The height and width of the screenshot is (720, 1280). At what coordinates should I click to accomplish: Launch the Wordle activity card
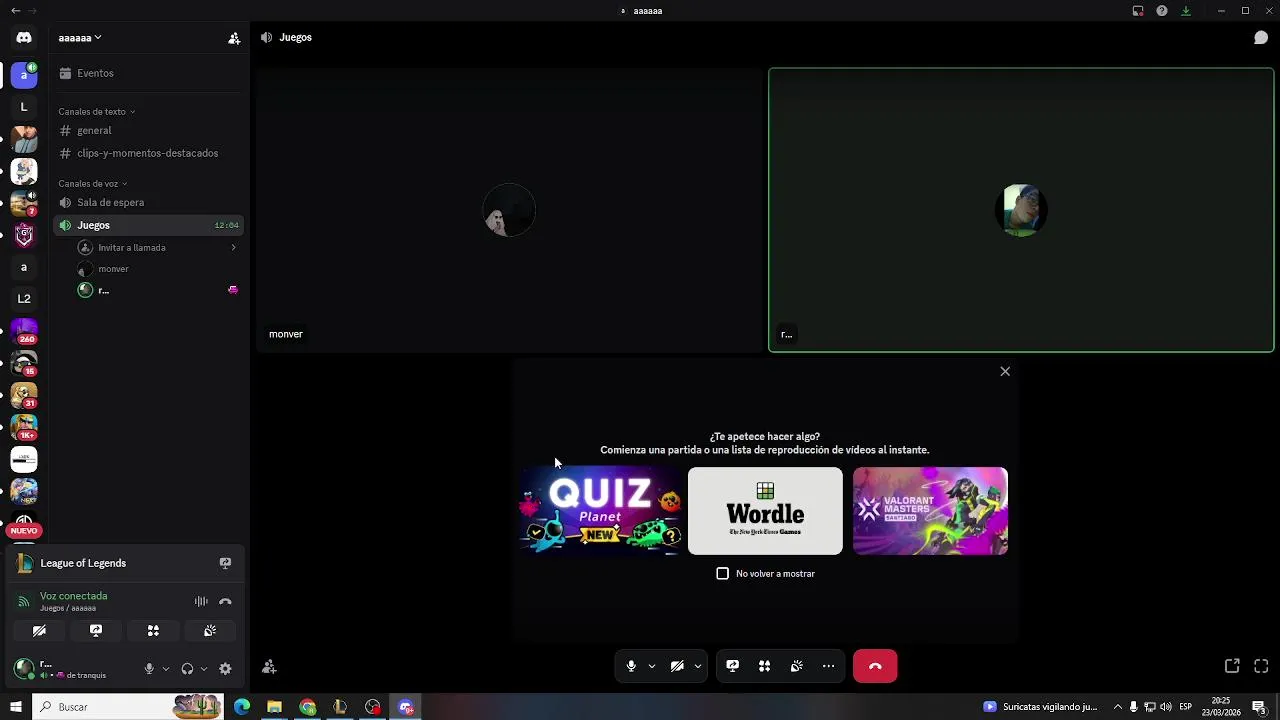point(765,511)
